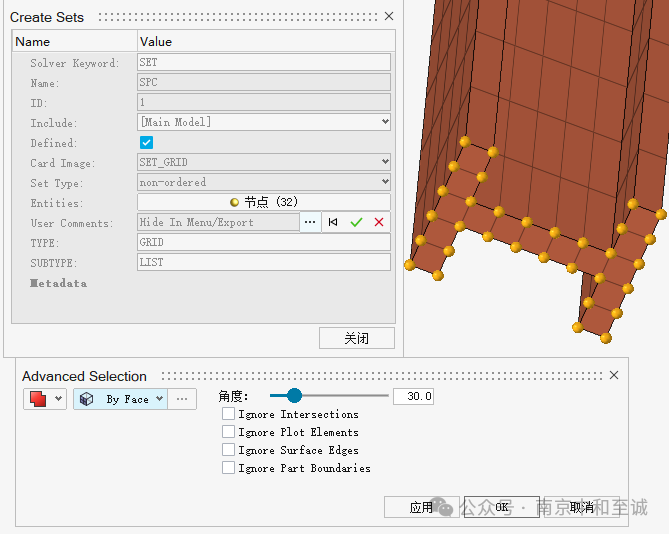
Task: Close the Create Sets panel
Action: click(389, 16)
